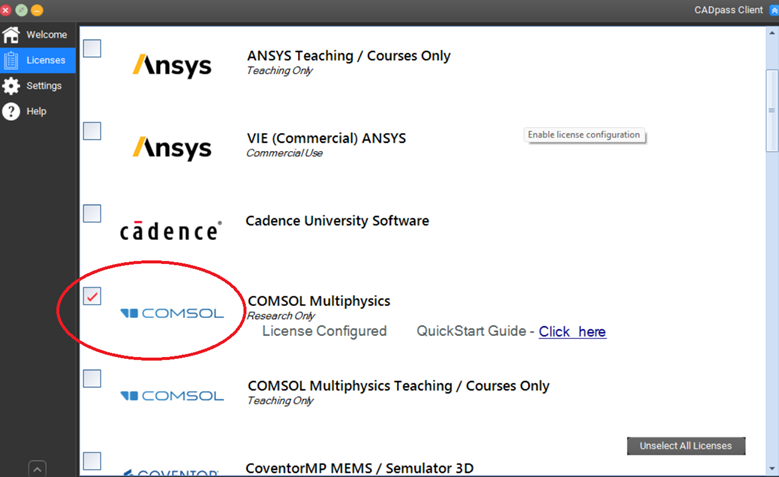This screenshot has width=779, height=477.
Task: Click the red close window button
Action: coord(5,10)
